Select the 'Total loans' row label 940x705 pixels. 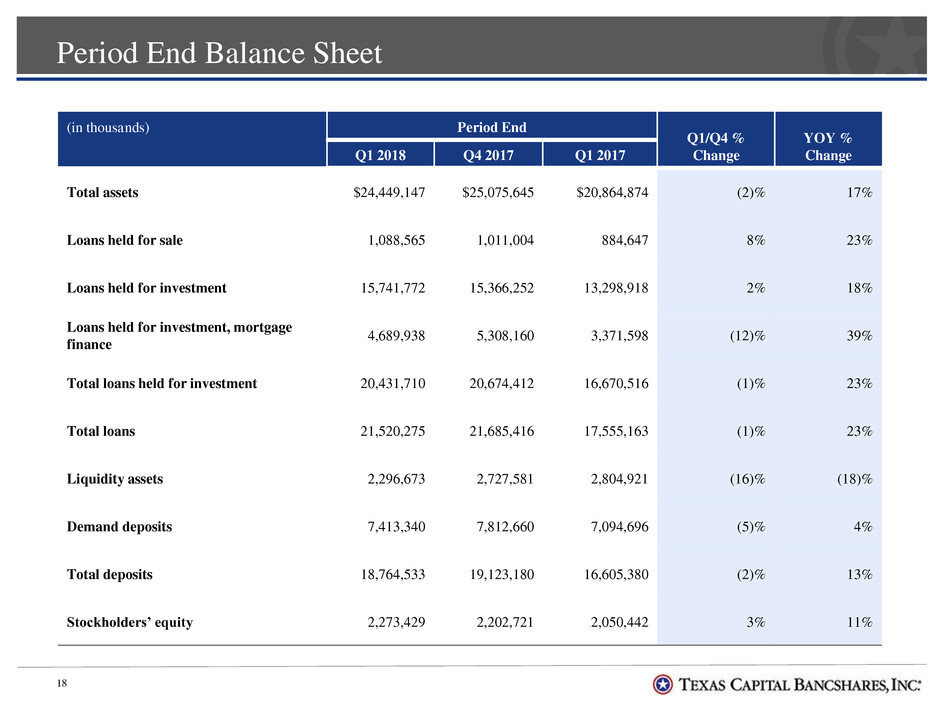(x=101, y=432)
